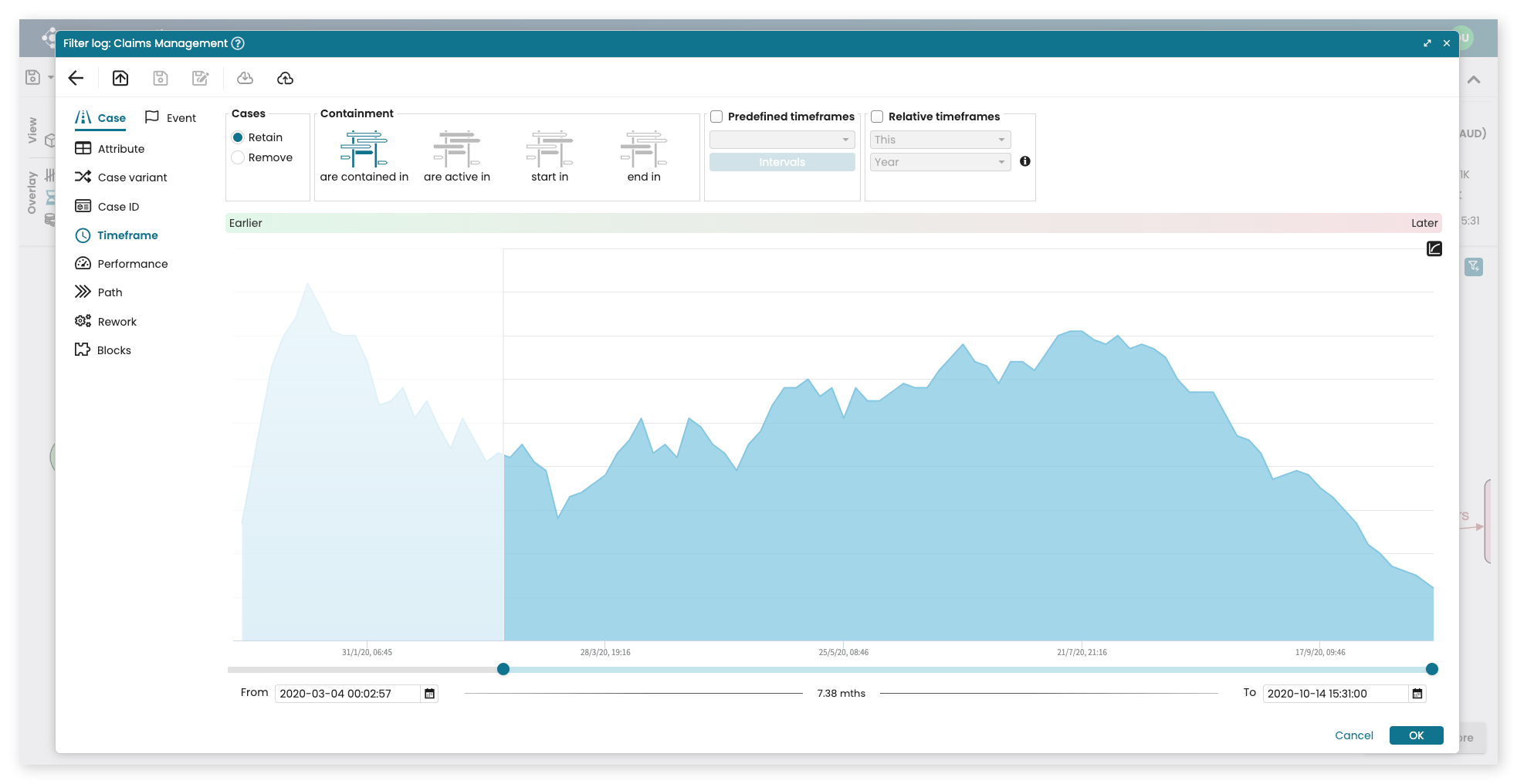Click the 28/3/20, 19:16 axis label
The width and height of the screenshot is (1517, 784).
[605, 653]
